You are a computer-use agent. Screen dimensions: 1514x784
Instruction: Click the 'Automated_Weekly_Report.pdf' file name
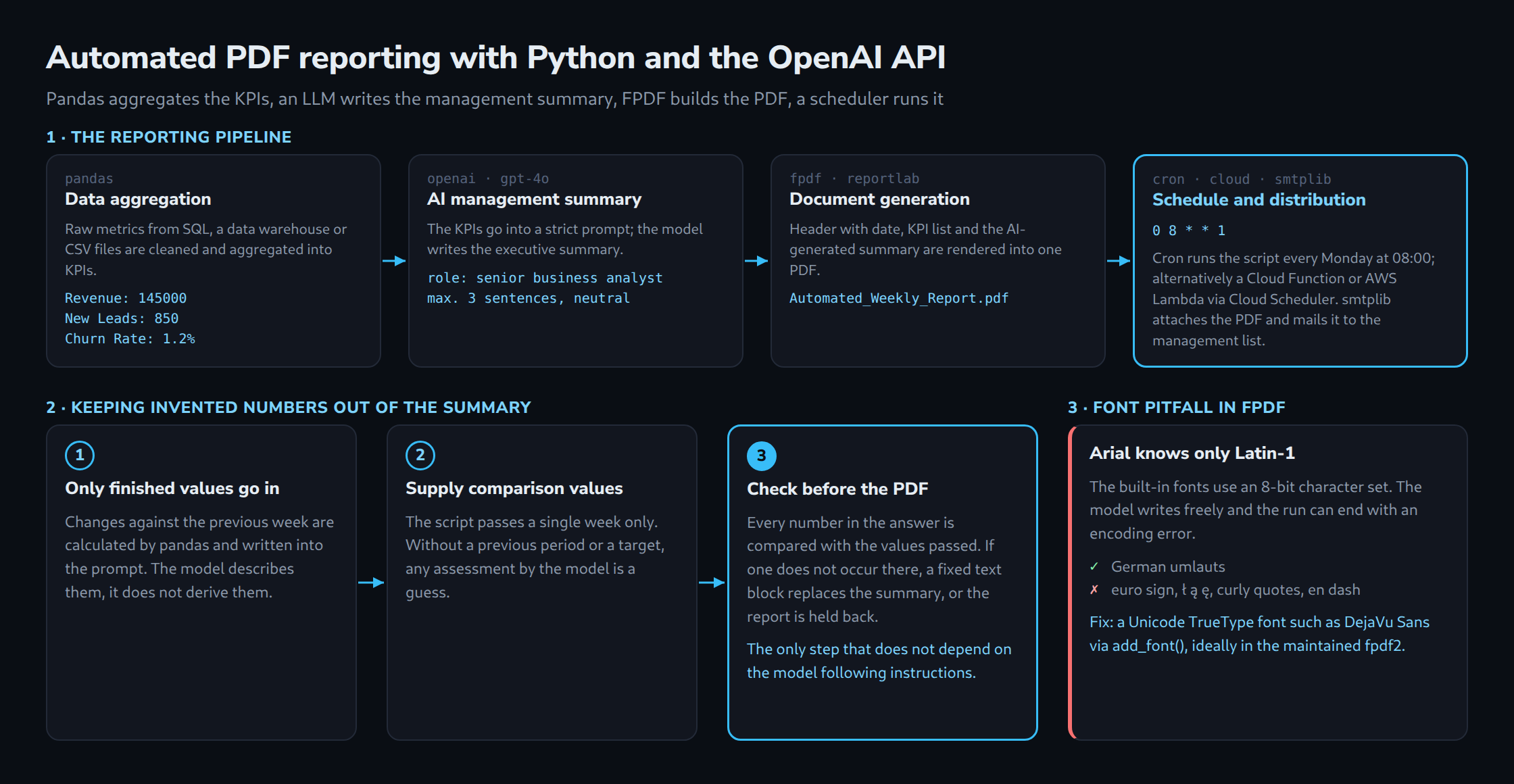tap(899, 298)
